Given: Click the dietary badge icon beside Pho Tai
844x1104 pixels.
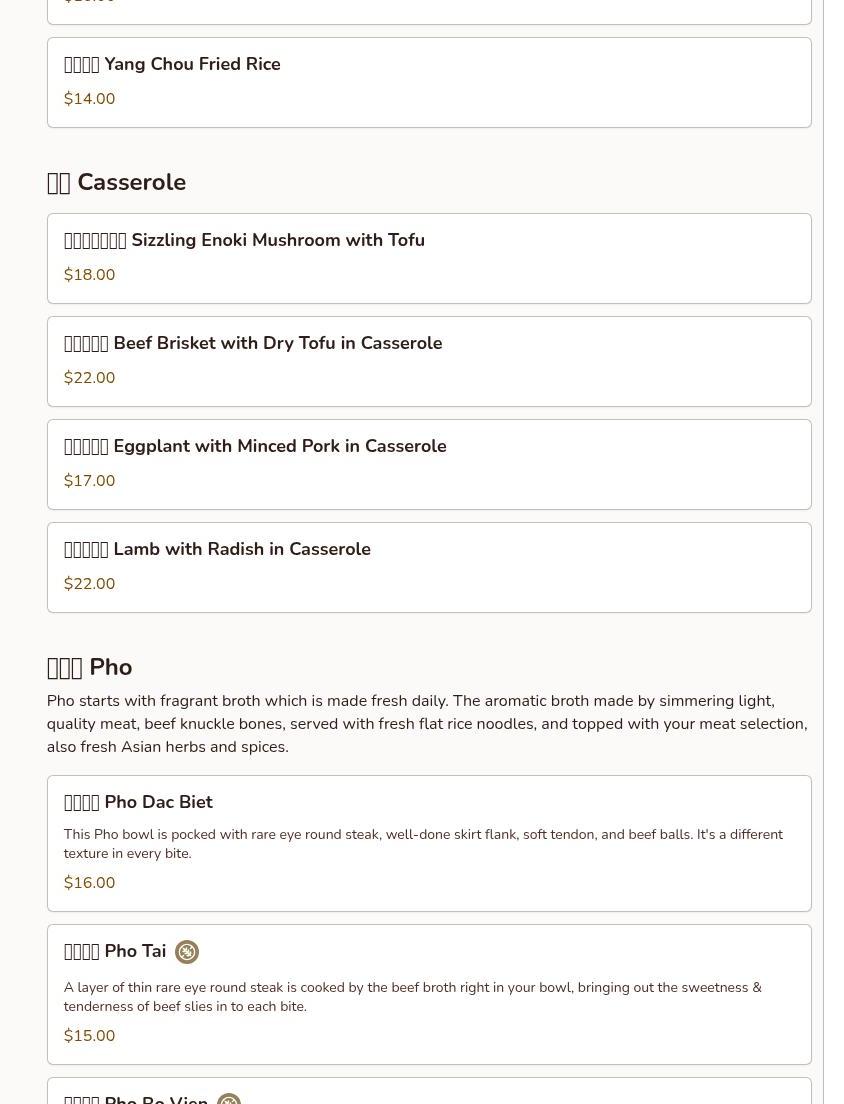Looking at the screenshot, I should [187, 952].
